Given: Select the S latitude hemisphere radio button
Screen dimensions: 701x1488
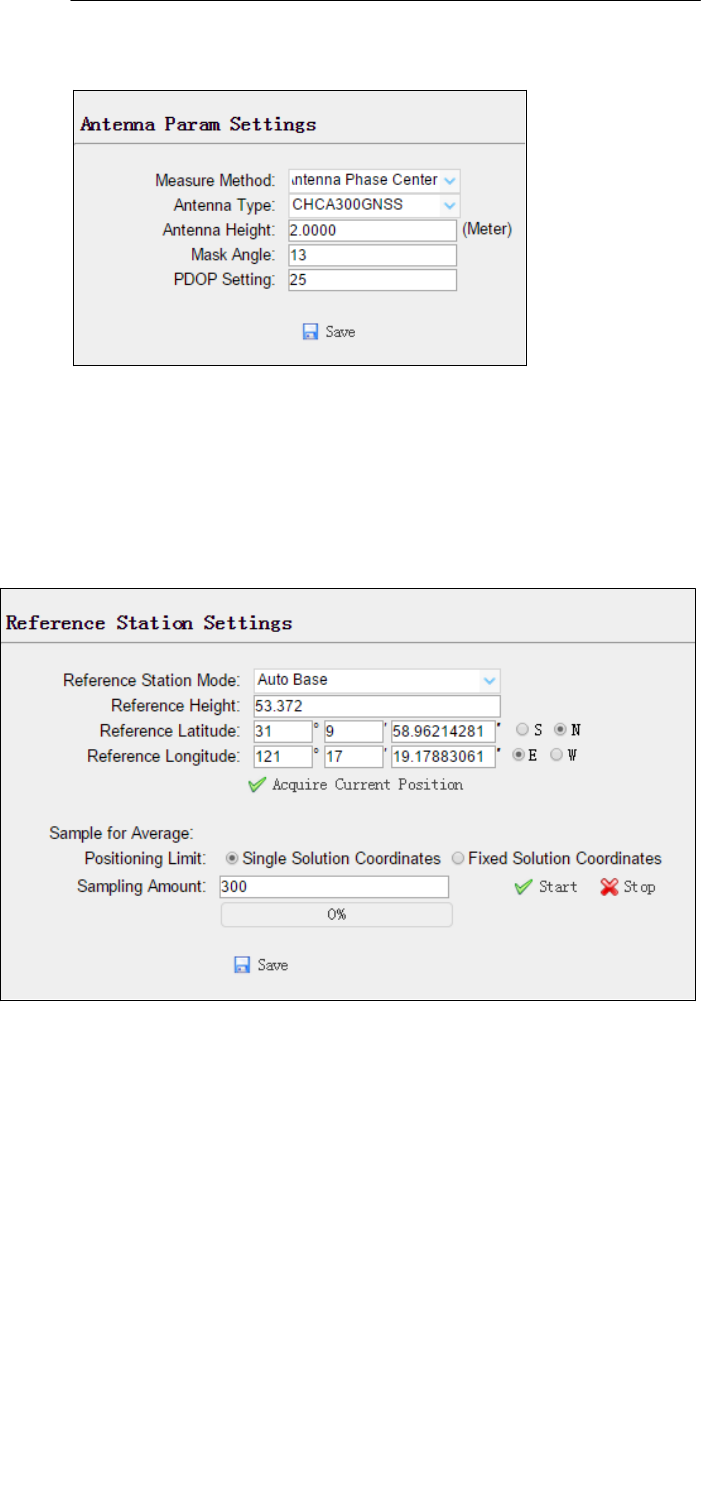Looking at the screenshot, I should 522,731.
